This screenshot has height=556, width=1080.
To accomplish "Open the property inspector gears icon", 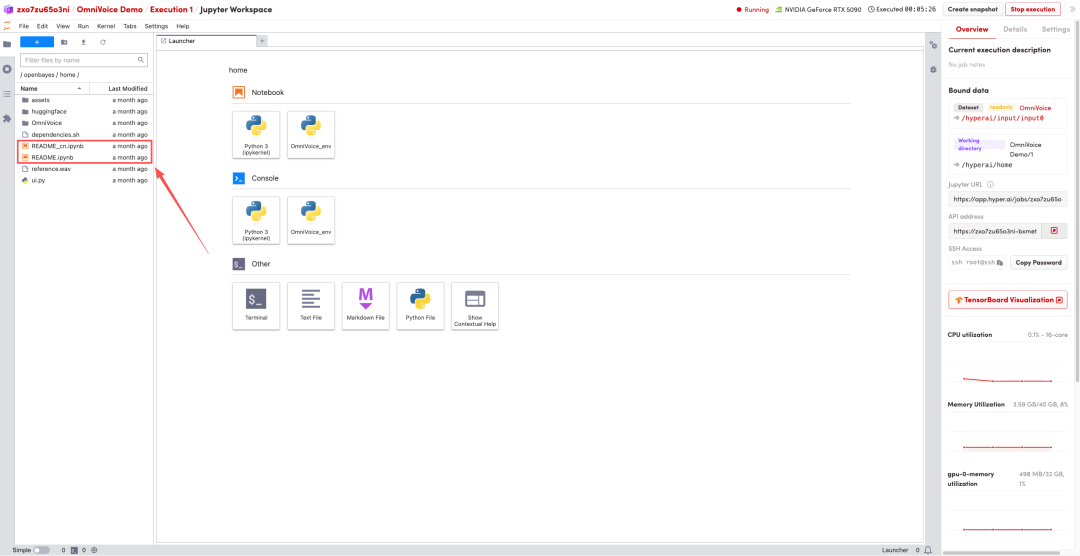I will (933, 45).
